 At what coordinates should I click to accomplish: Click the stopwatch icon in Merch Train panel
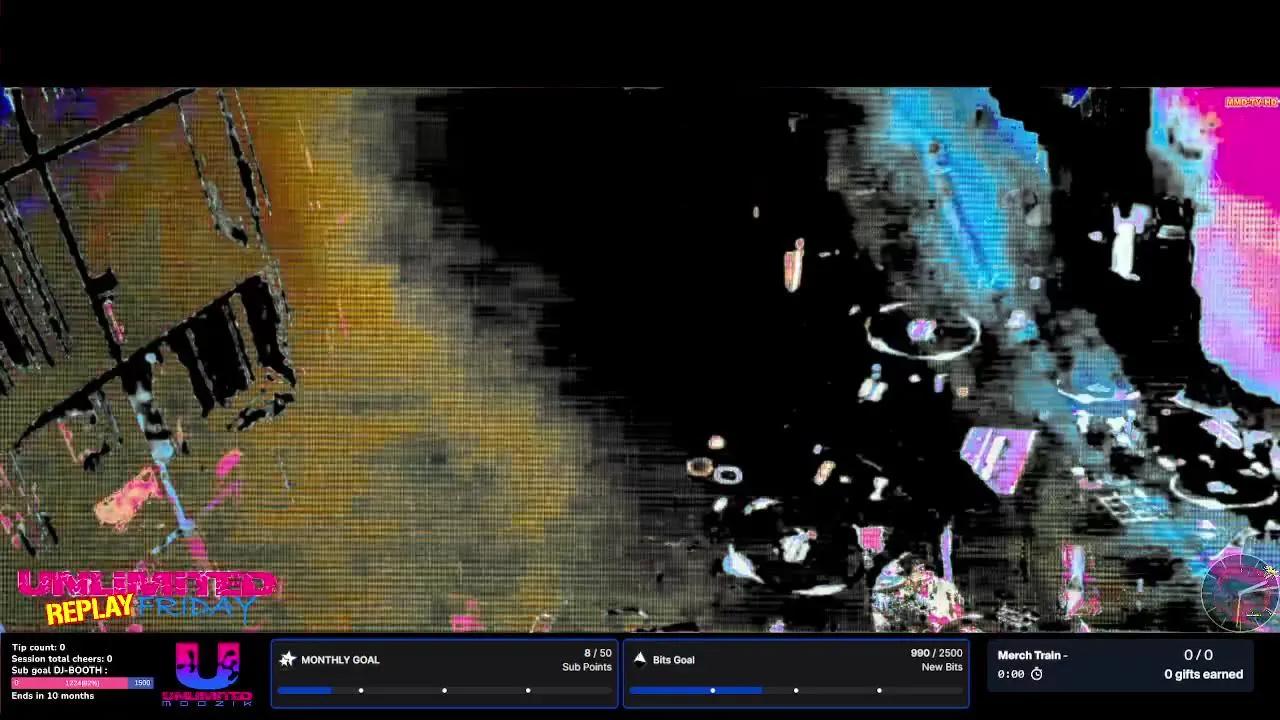[x=1037, y=674]
